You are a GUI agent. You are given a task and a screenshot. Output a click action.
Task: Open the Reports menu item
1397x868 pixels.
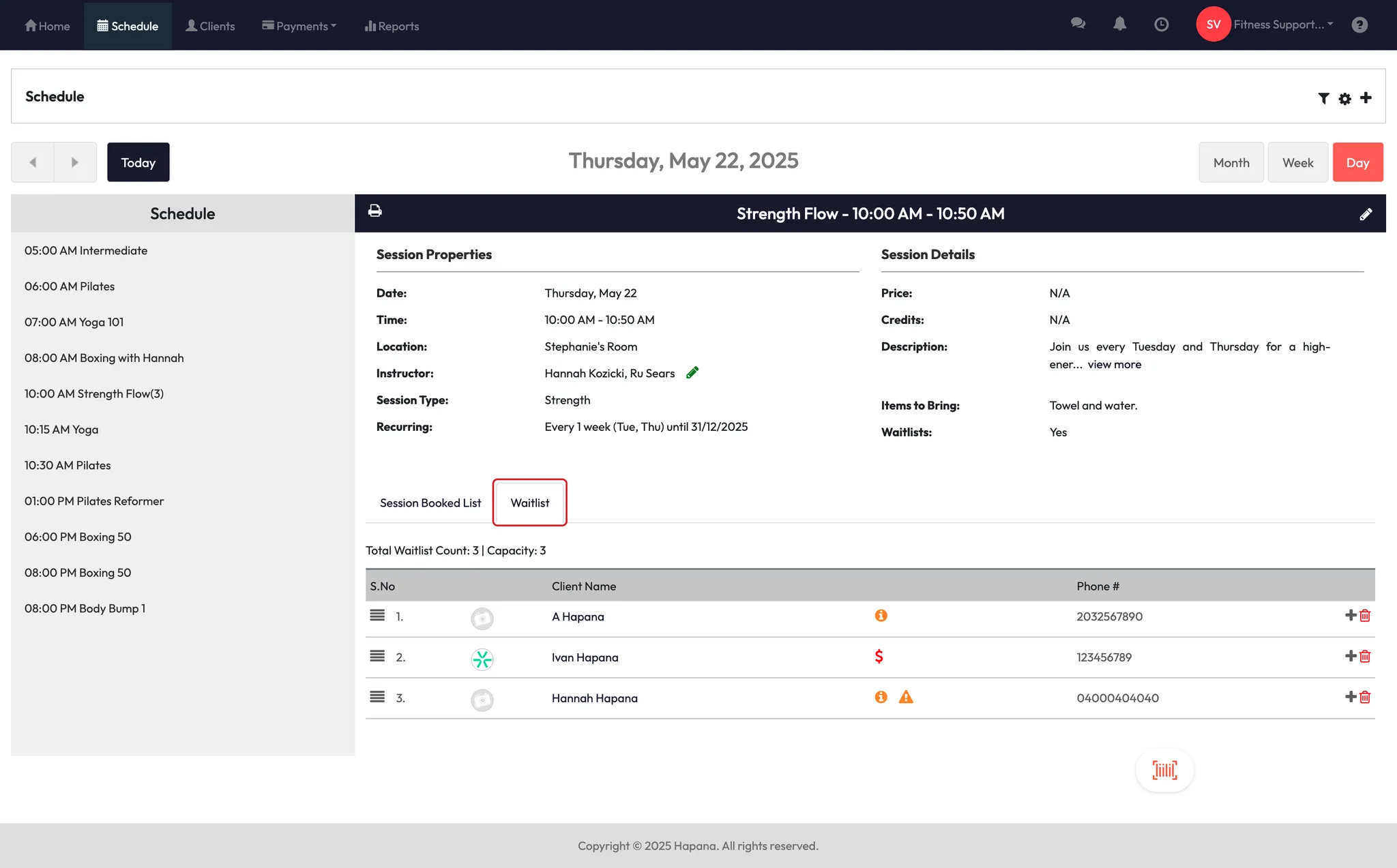pos(392,26)
